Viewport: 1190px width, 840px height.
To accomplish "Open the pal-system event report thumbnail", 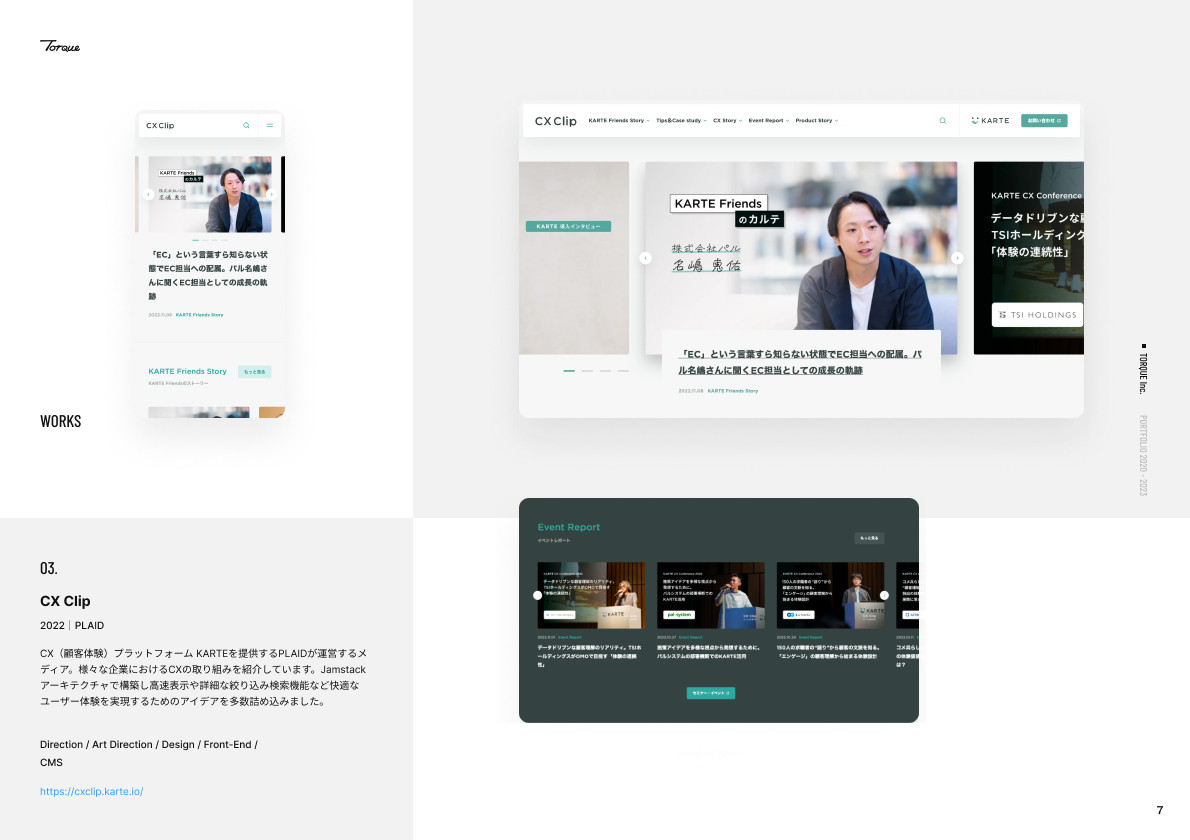I will [x=710, y=595].
